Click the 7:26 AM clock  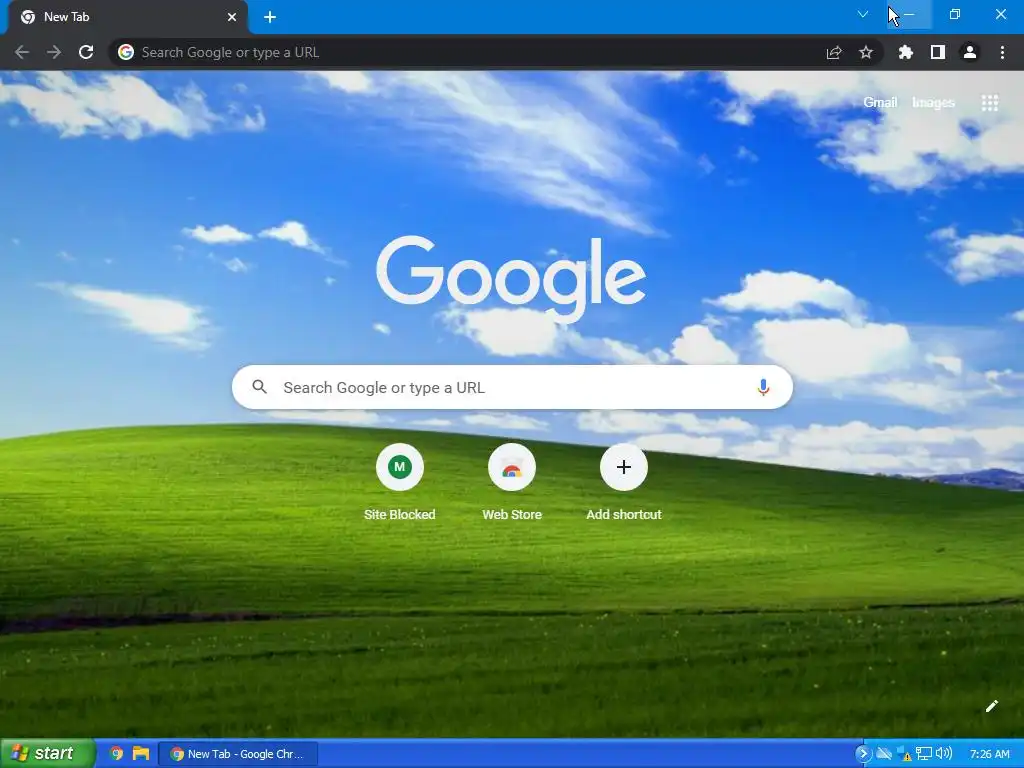point(989,754)
